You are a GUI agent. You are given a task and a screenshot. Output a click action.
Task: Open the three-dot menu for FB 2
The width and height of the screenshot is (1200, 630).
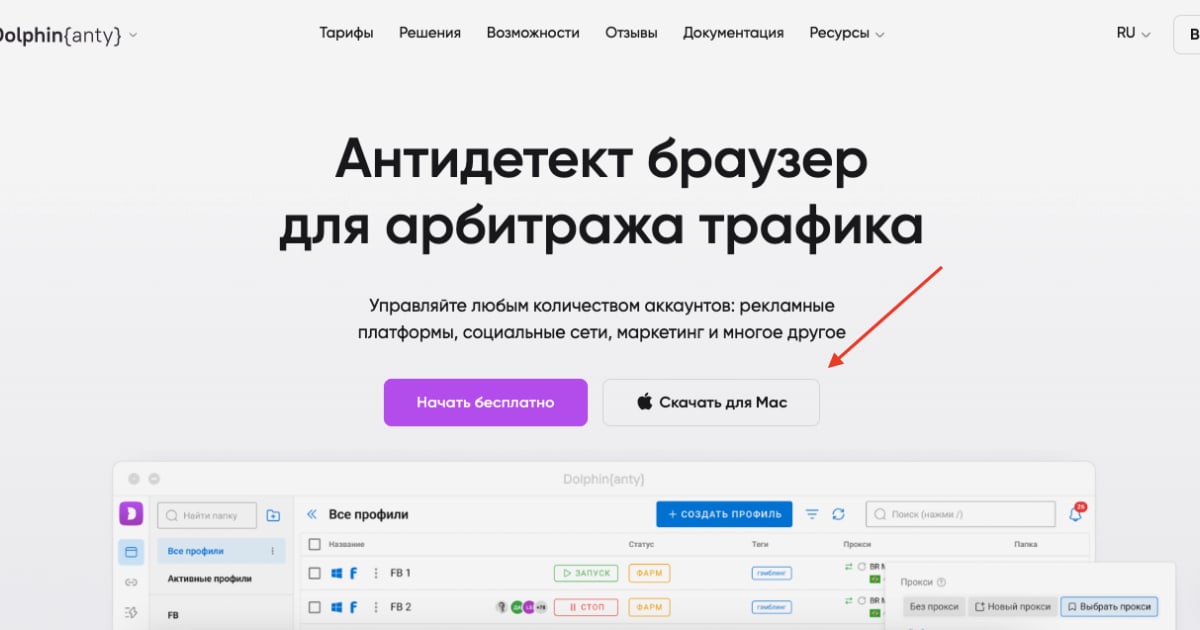376,606
